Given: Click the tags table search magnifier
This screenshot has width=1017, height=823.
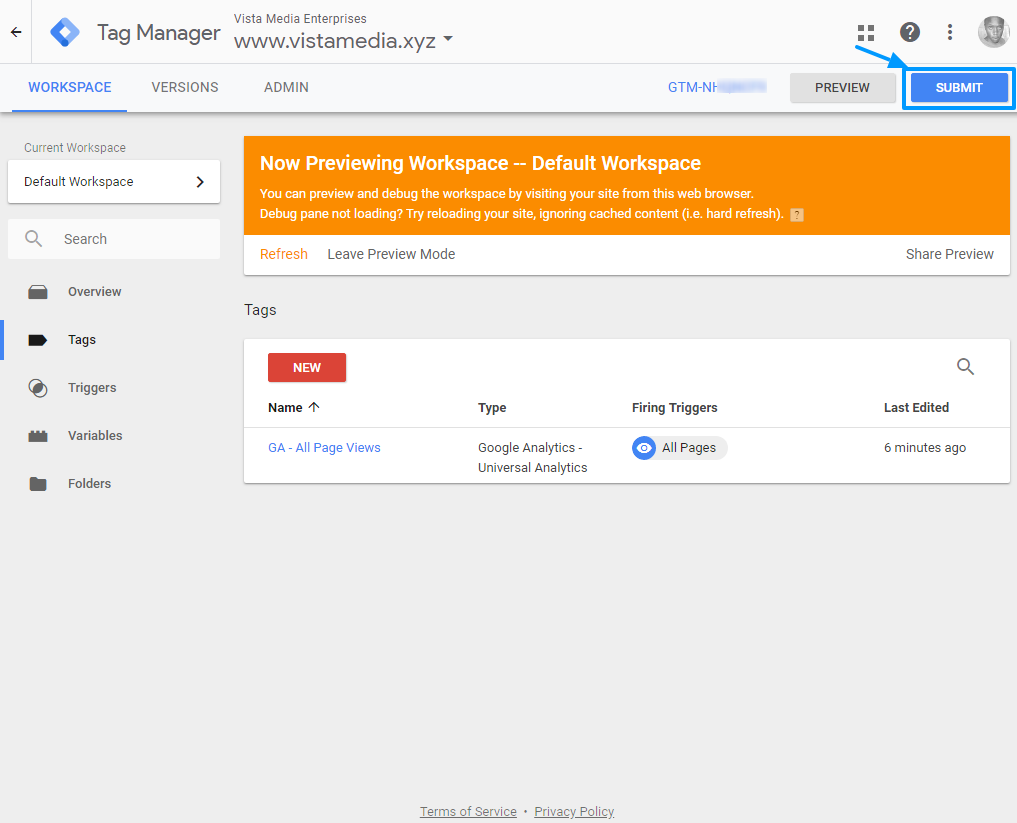Looking at the screenshot, I should (x=965, y=367).
